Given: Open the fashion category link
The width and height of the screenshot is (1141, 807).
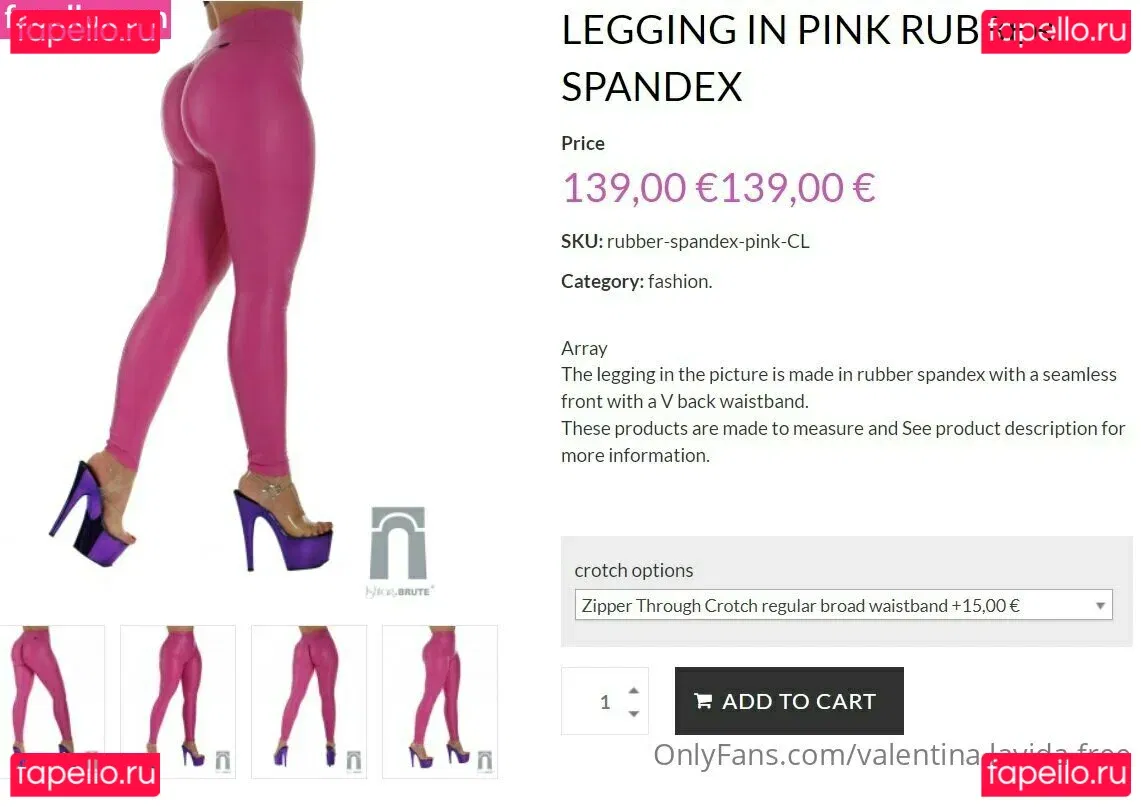Looking at the screenshot, I should pos(677,281).
